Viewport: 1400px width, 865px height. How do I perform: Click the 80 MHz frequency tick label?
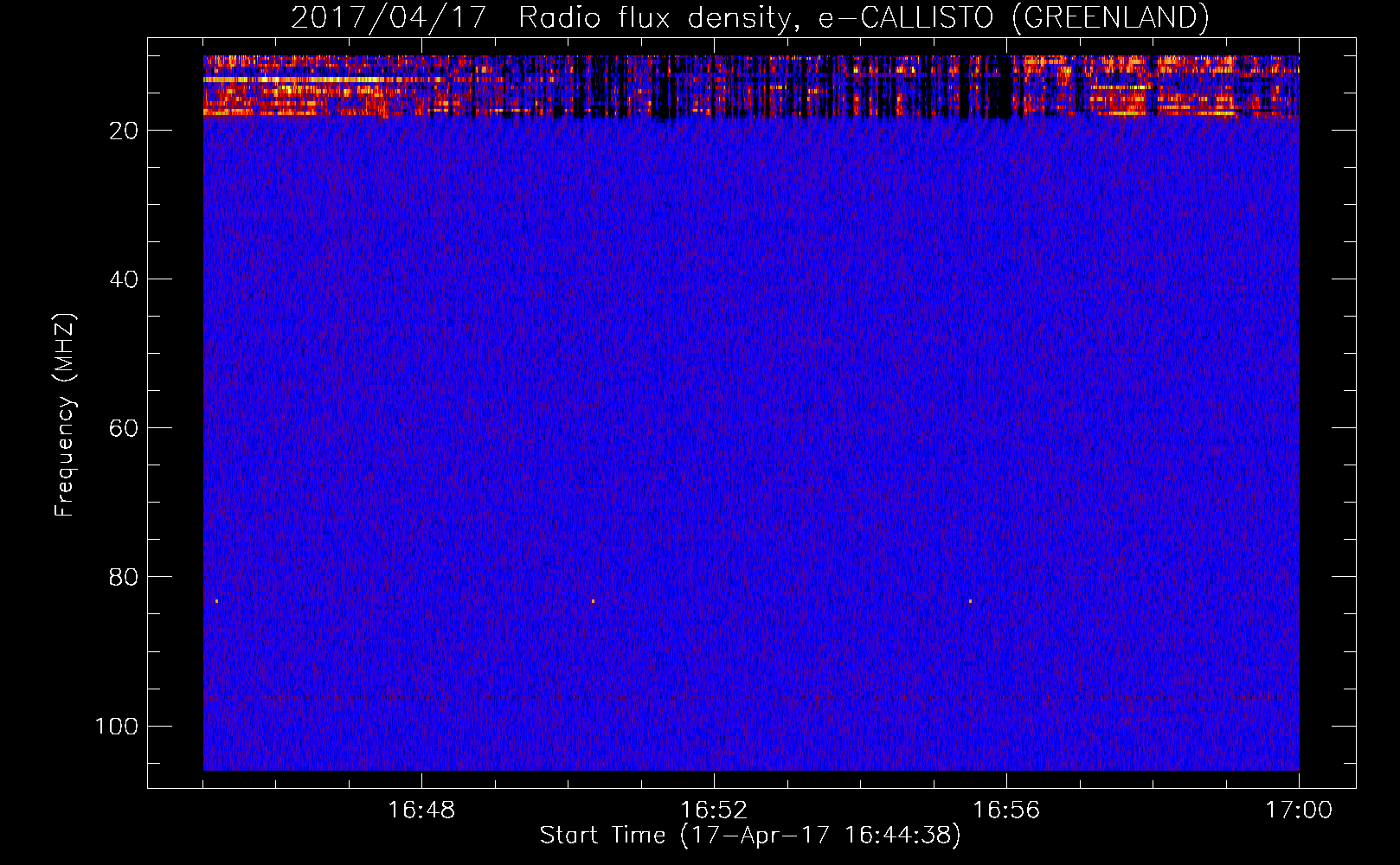[124, 577]
